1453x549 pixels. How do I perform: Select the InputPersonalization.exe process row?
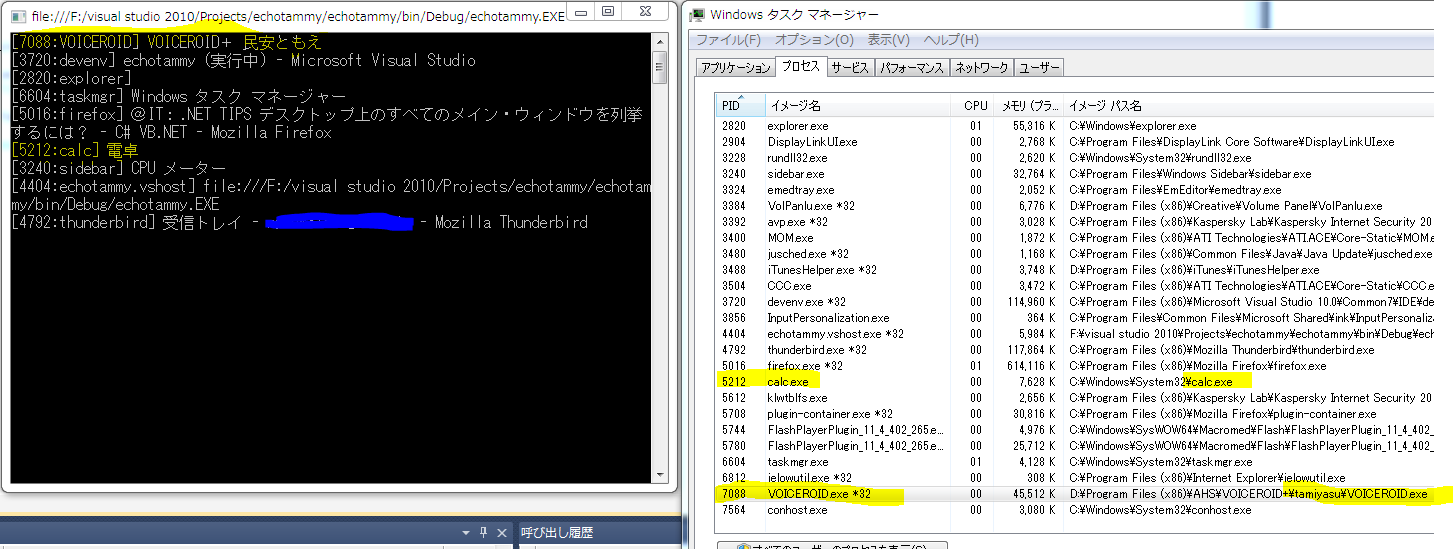1084,318
